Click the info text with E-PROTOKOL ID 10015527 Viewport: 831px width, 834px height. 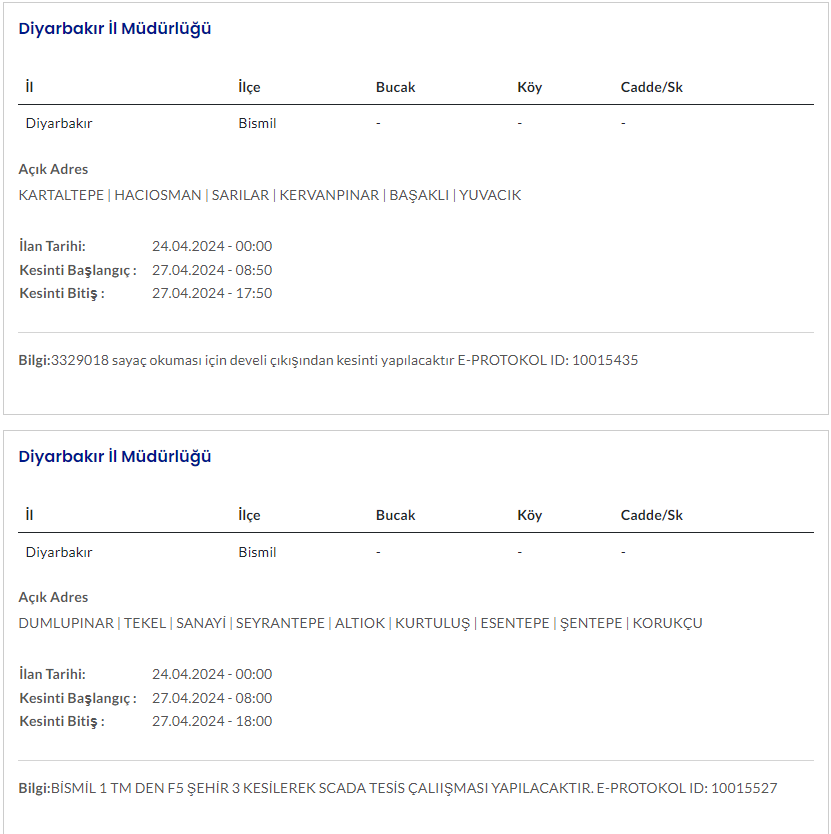click(398, 788)
